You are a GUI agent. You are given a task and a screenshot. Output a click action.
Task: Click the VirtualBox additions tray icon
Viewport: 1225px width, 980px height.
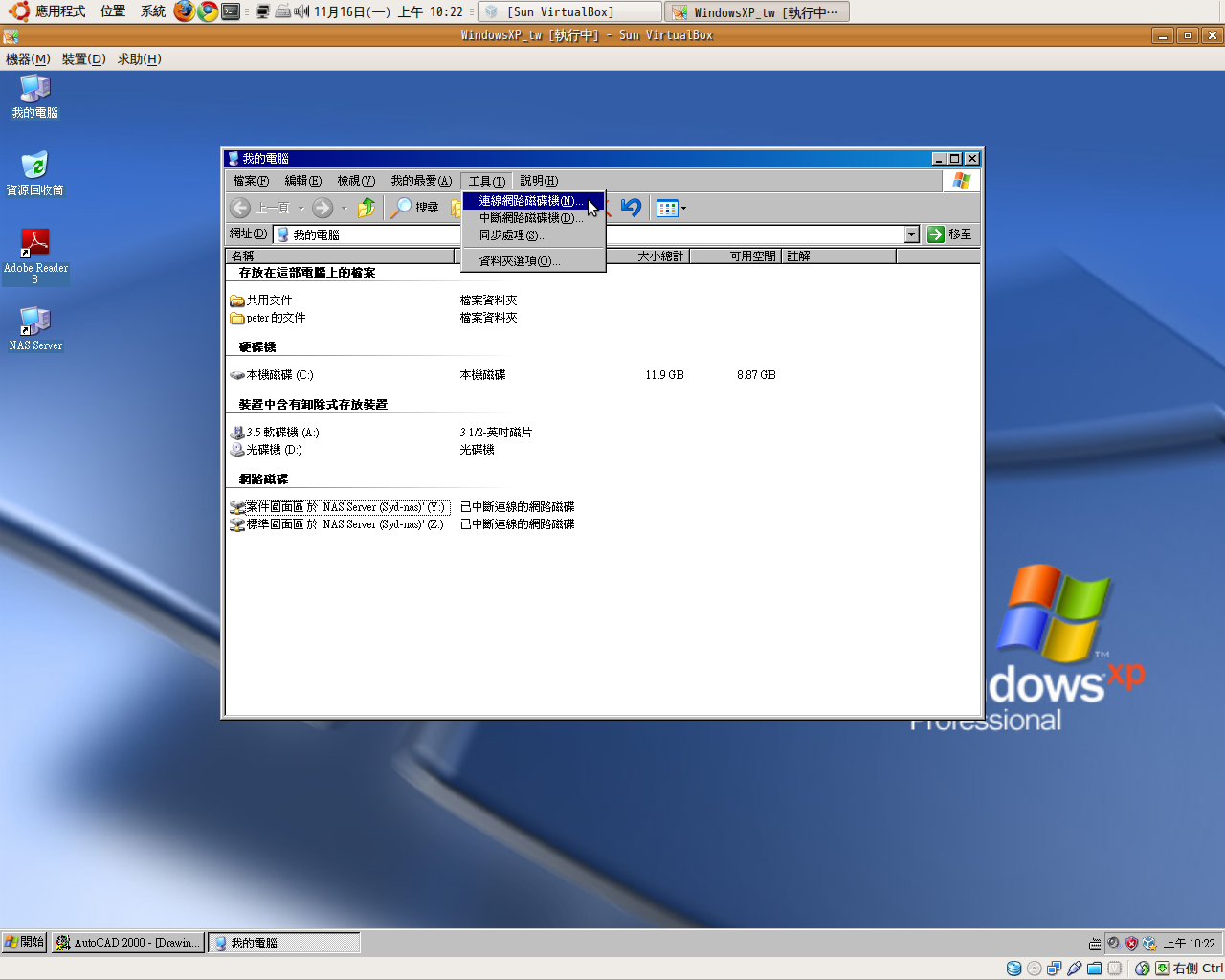pyautogui.click(x=1149, y=944)
